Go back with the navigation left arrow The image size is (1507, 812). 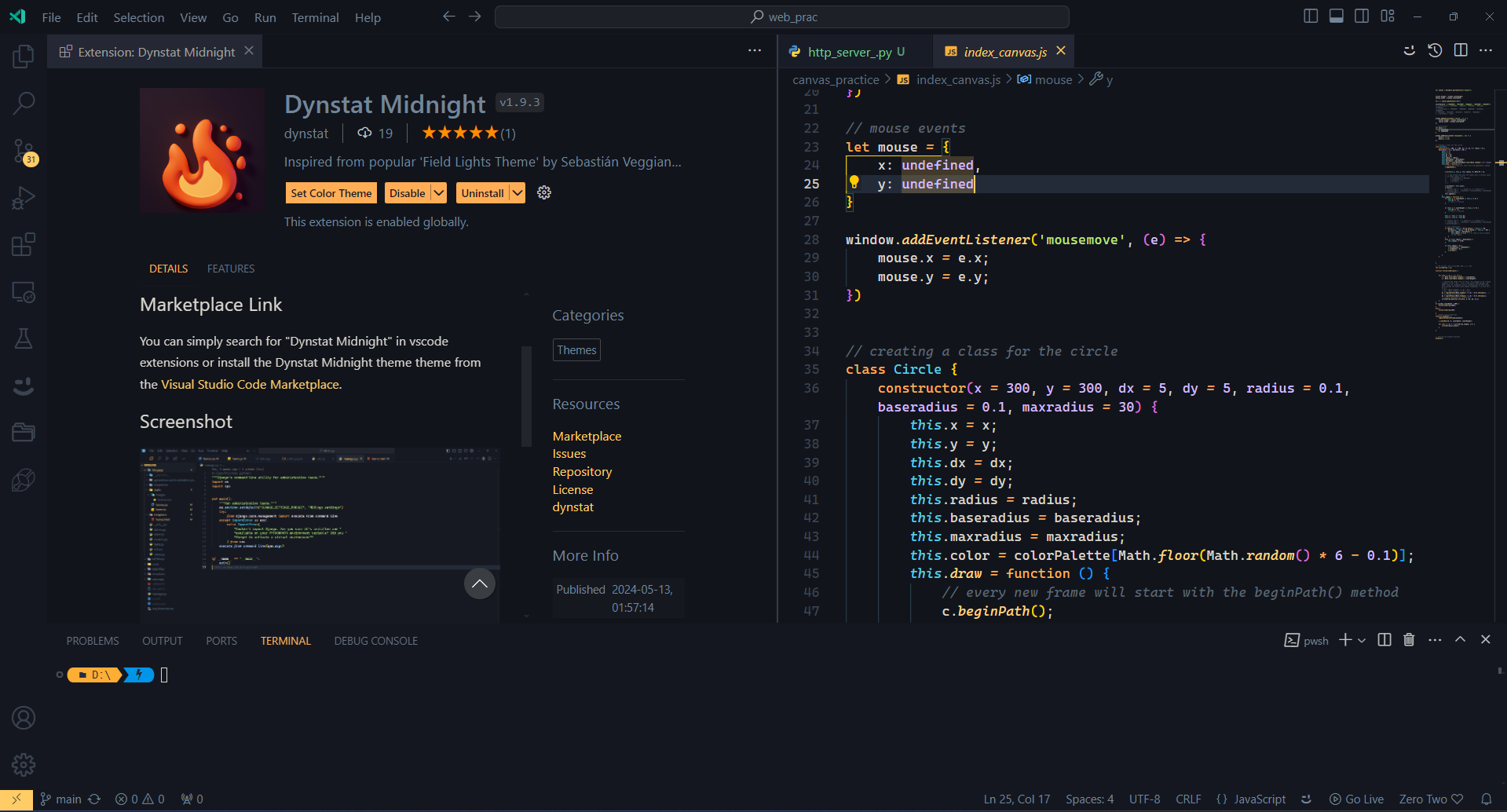449,16
